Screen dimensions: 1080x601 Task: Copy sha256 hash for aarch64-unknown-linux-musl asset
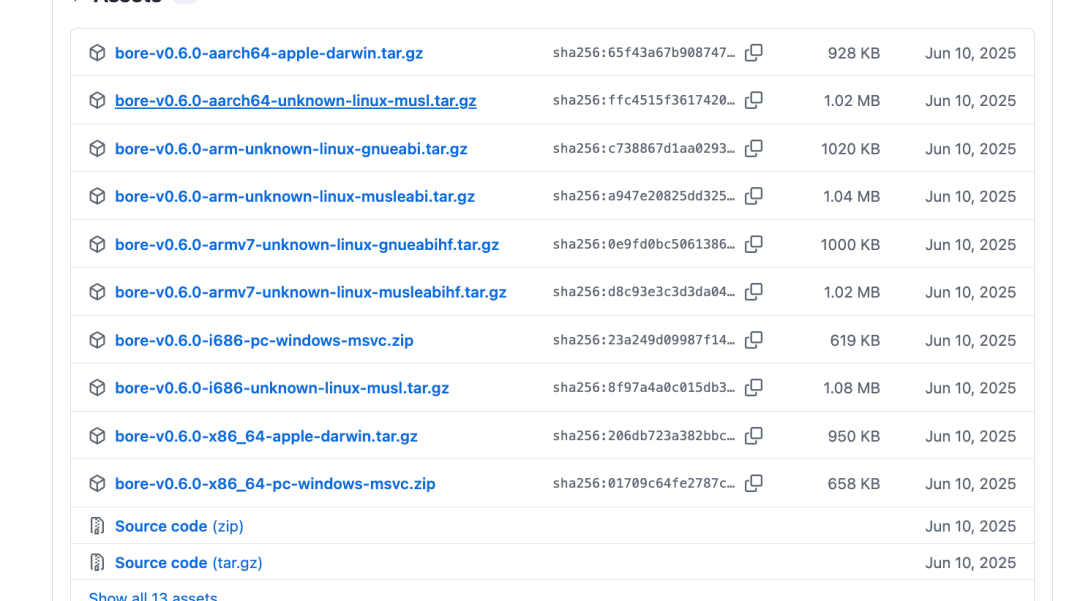754,101
